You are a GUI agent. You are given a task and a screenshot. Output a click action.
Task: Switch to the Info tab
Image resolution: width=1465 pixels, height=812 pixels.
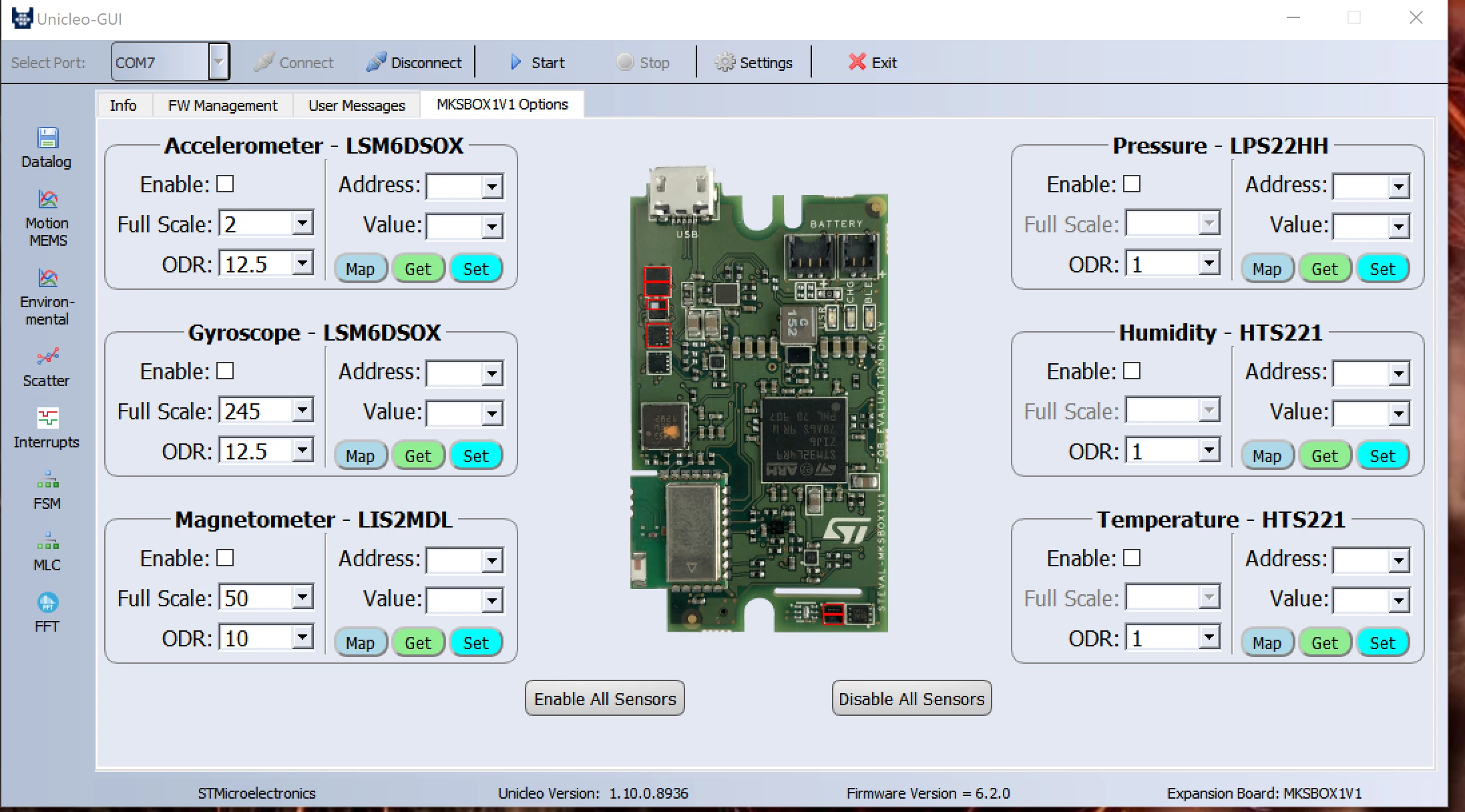coord(124,105)
